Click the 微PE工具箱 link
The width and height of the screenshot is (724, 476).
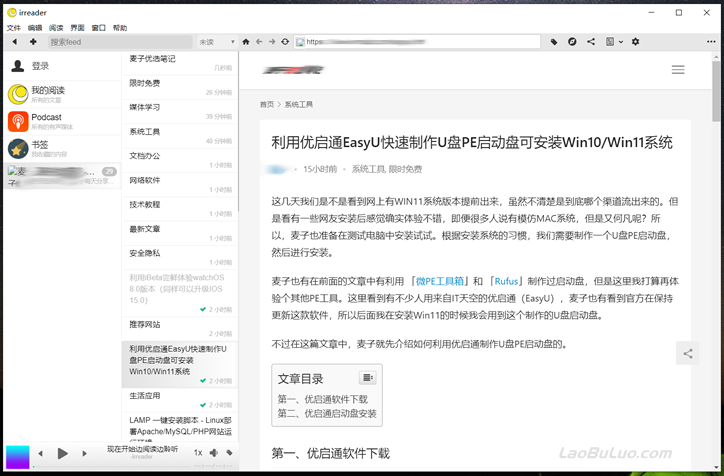coord(440,281)
